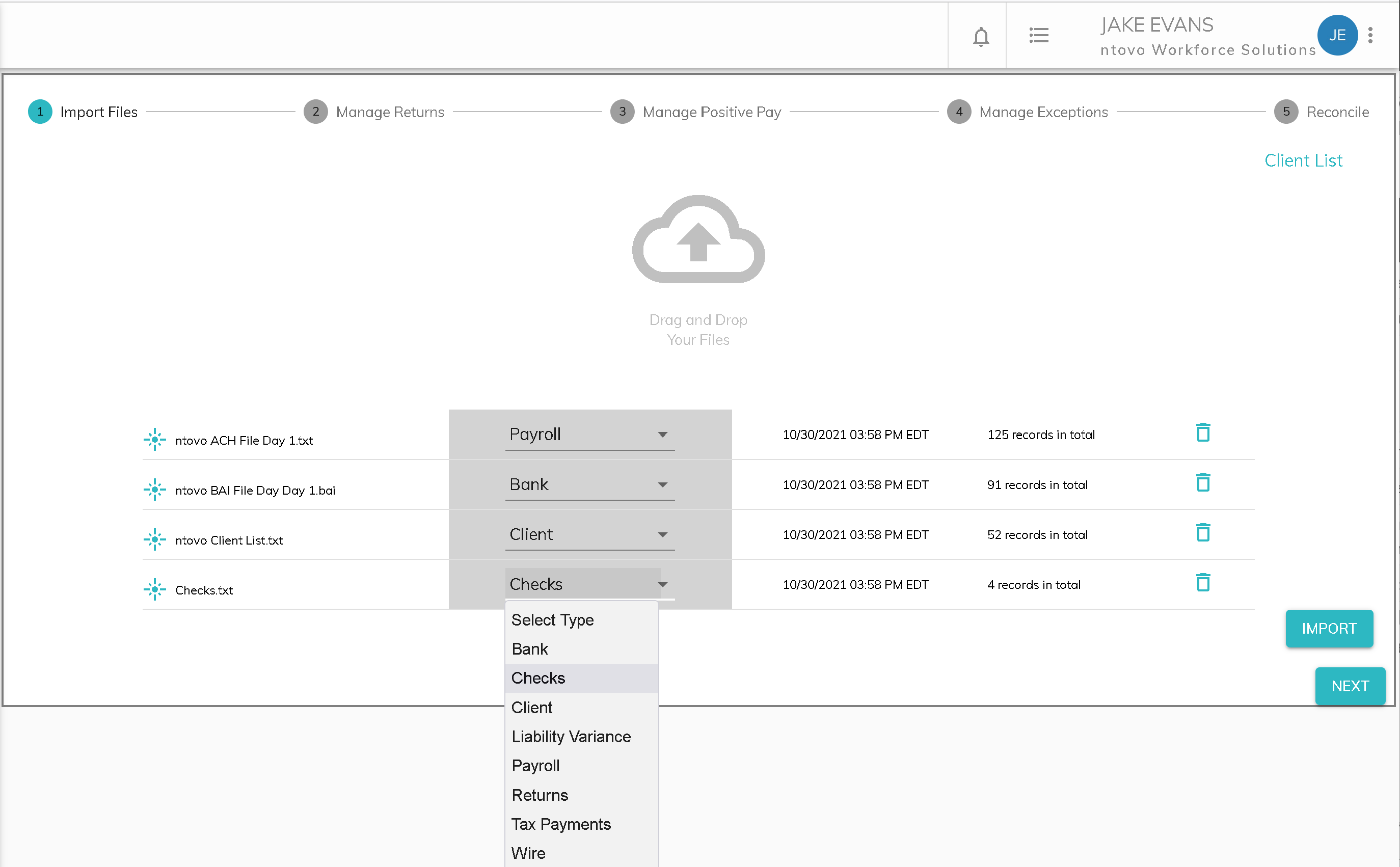This screenshot has width=1400, height=867.
Task: Click the JE user avatar
Action: [1336, 35]
